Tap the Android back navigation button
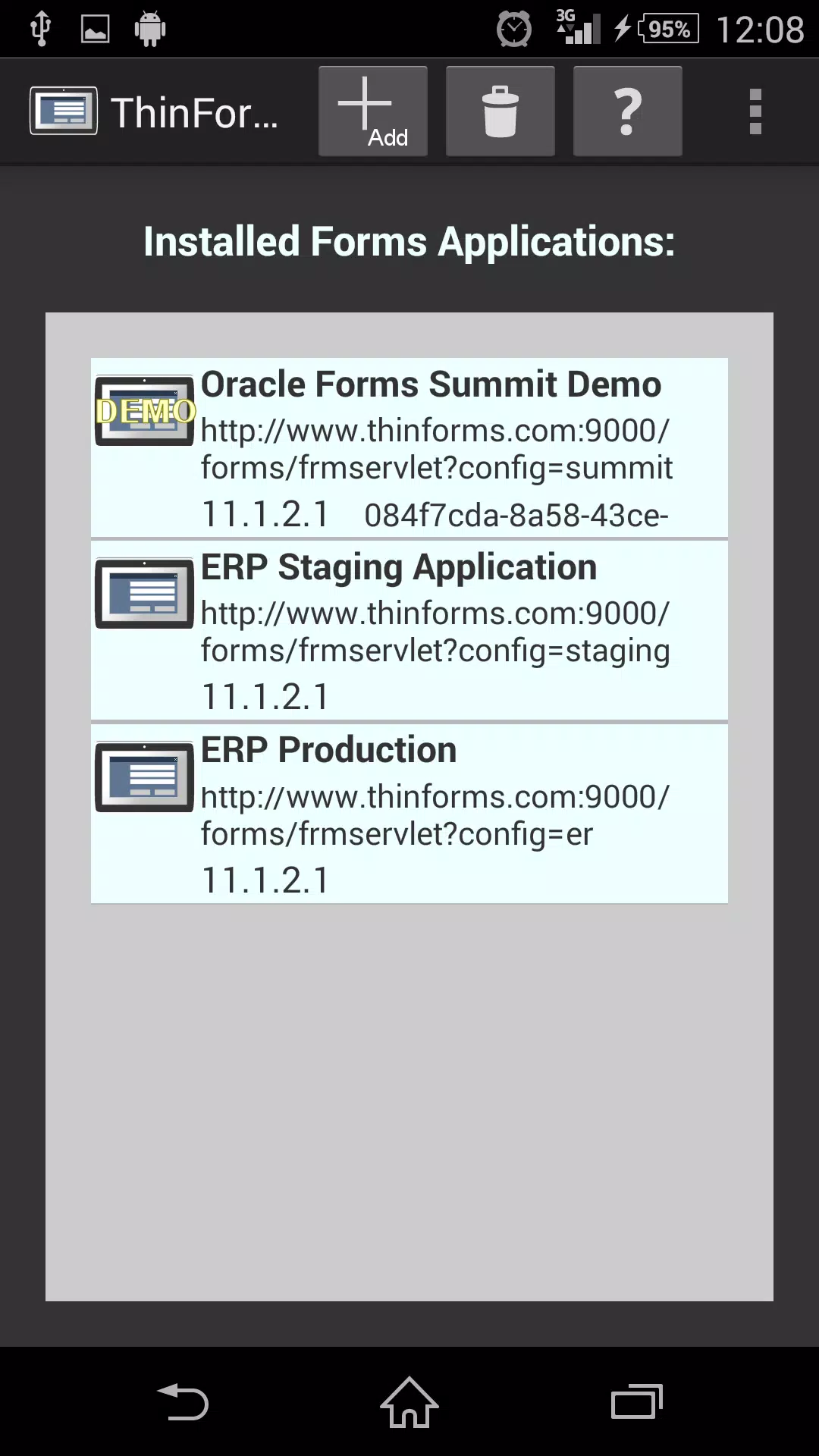Image resolution: width=819 pixels, height=1456 pixels. 182,1401
